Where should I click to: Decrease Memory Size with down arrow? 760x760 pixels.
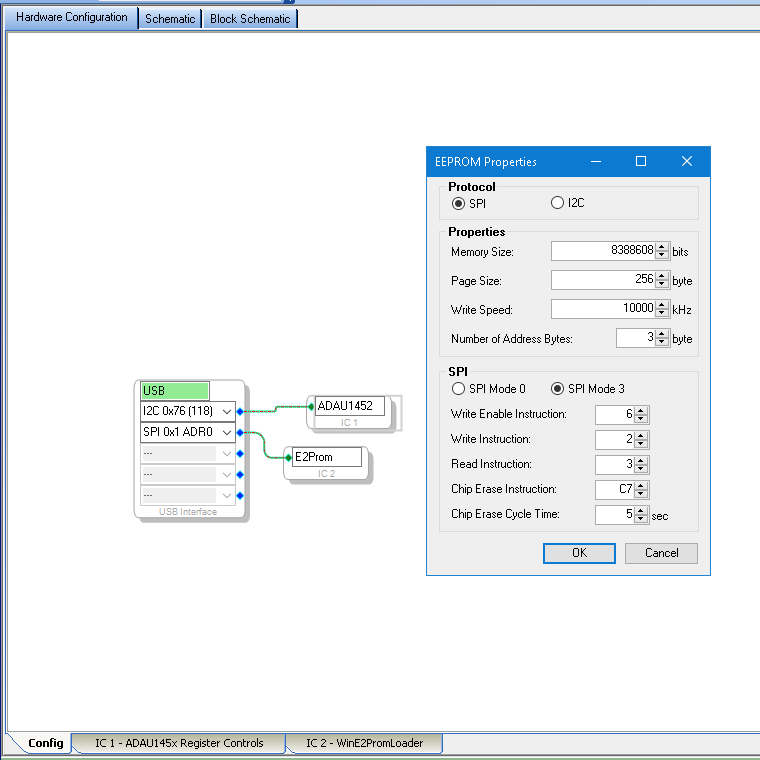click(662, 255)
